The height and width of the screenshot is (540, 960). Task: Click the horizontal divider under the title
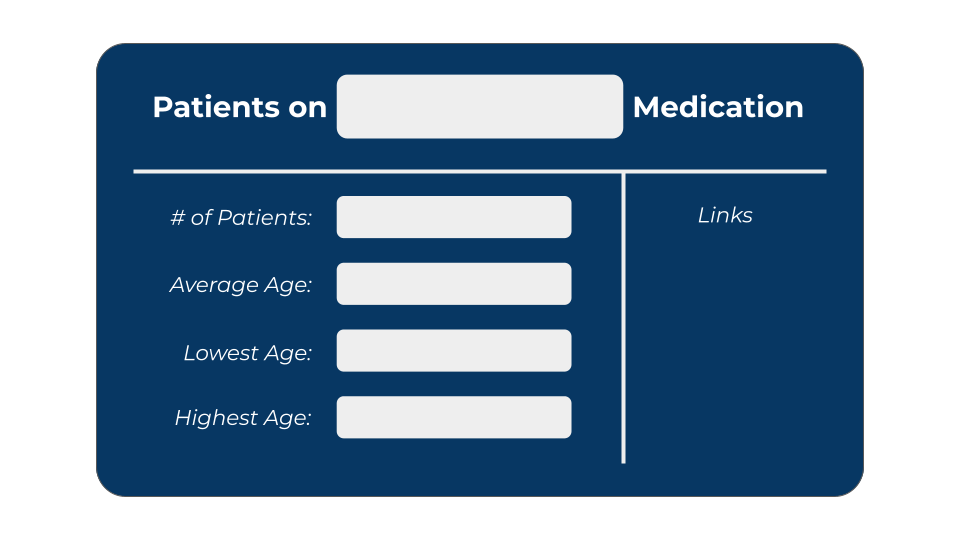[479, 171]
